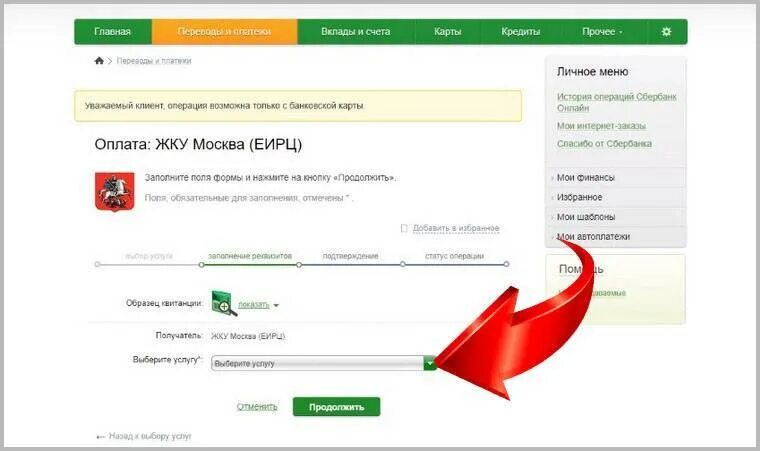Screen dimensions: 760x451
Task: Click the выбор услуги step marker
Action: click(97, 264)
